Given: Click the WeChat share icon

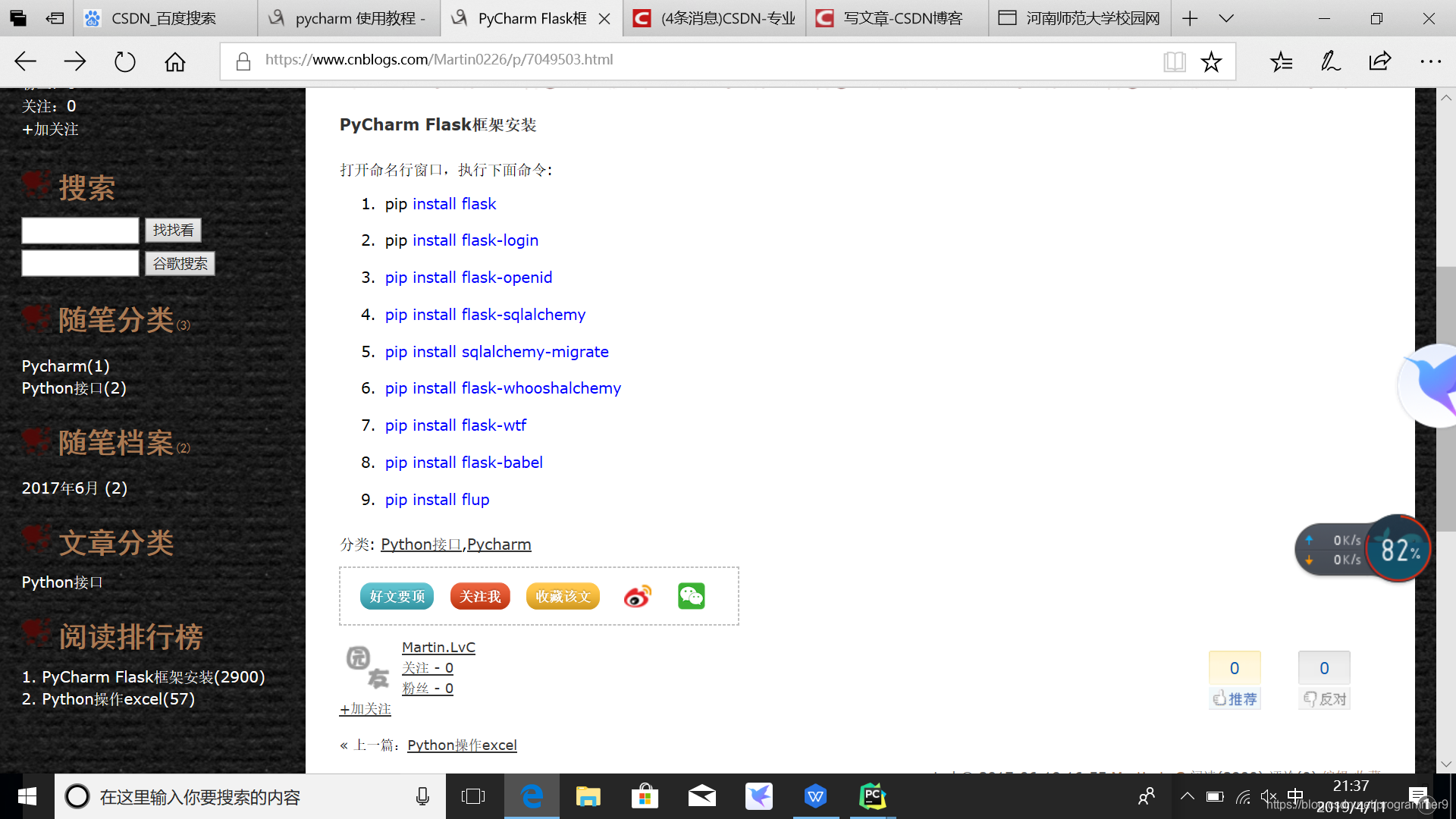Looking at the screenshot, I should click(x=691, y=596).
